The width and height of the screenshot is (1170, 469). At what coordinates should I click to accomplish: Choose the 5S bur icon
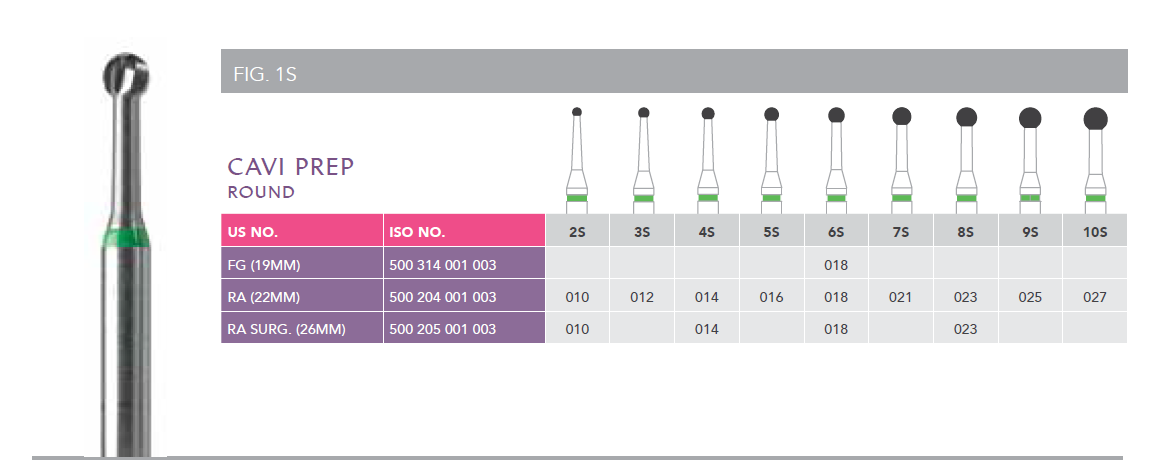772,157
